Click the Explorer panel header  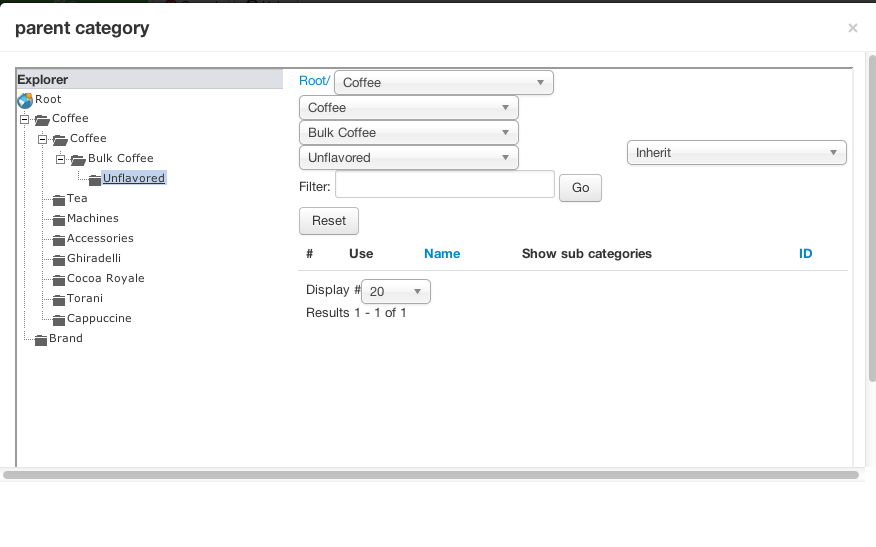pyautogui.click(x=150, y=79)
